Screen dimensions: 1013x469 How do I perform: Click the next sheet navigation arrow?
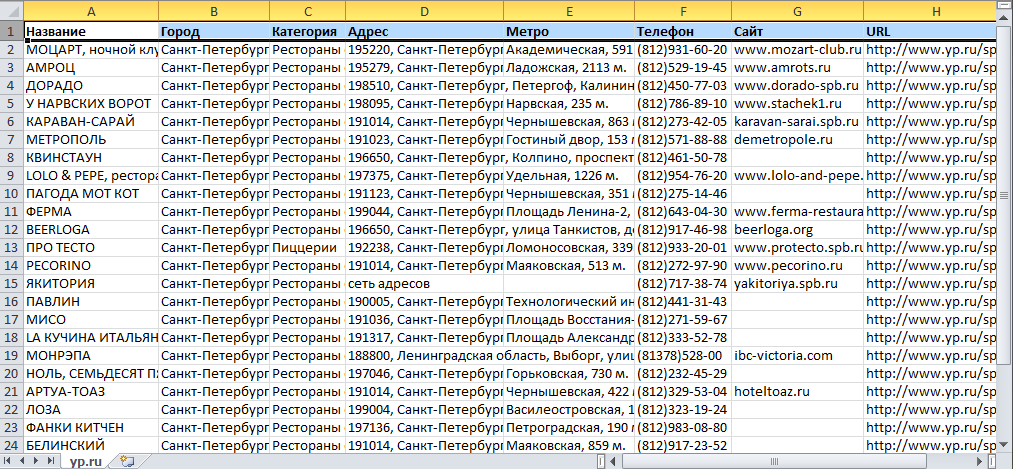(x=37, y=461)
